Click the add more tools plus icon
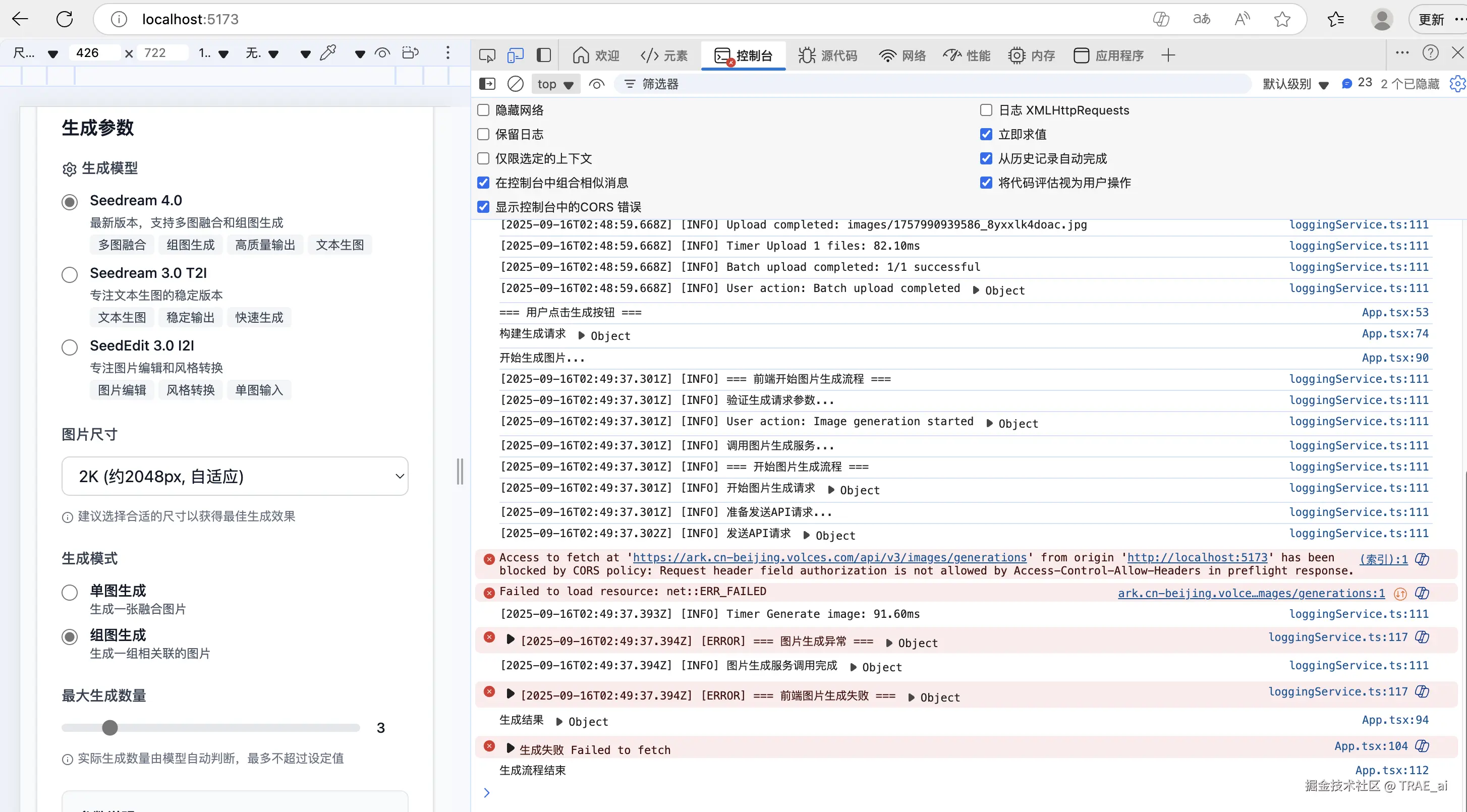 (1168, 55)
